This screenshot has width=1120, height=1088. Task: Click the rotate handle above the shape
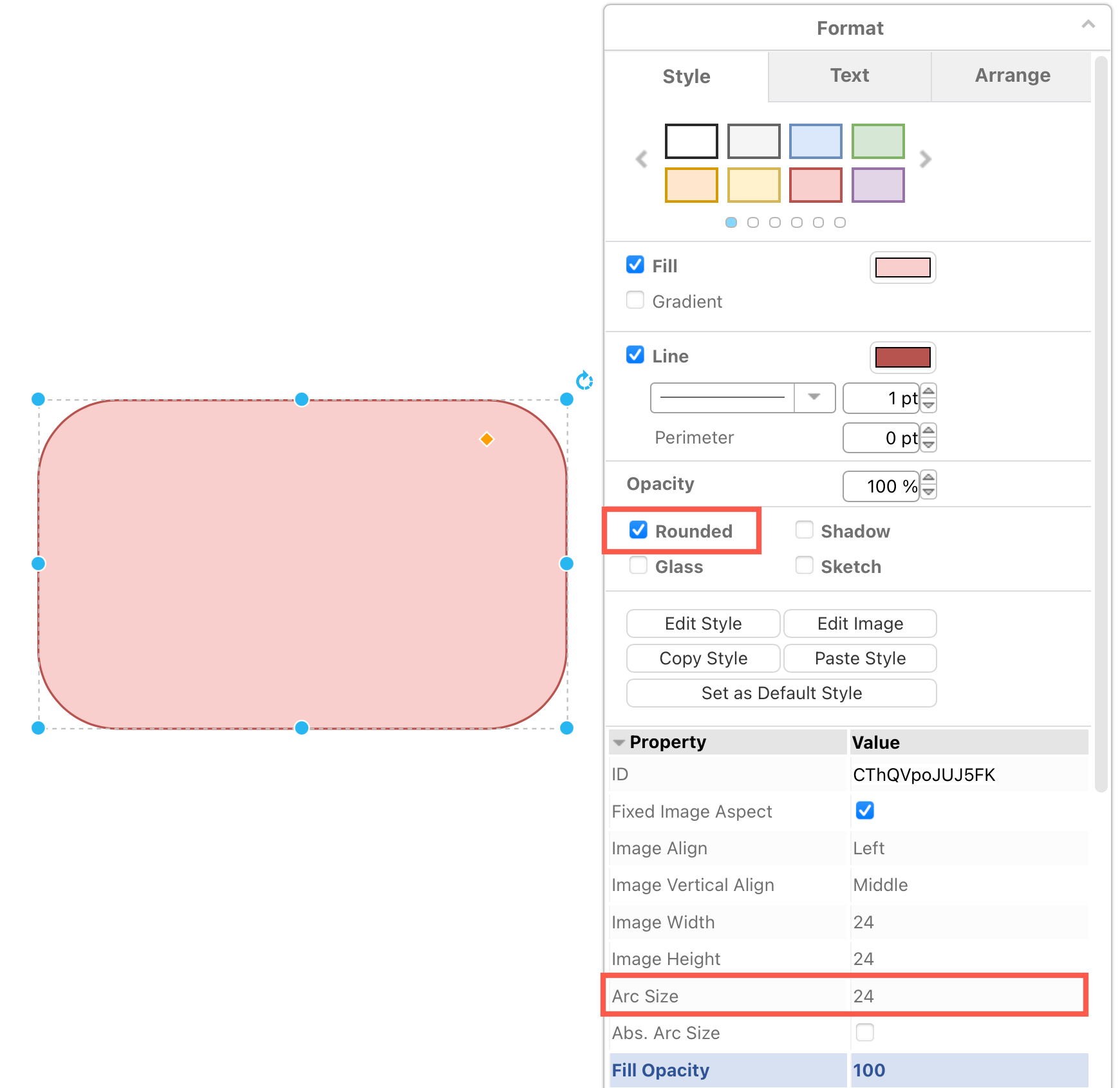[584, 381]
